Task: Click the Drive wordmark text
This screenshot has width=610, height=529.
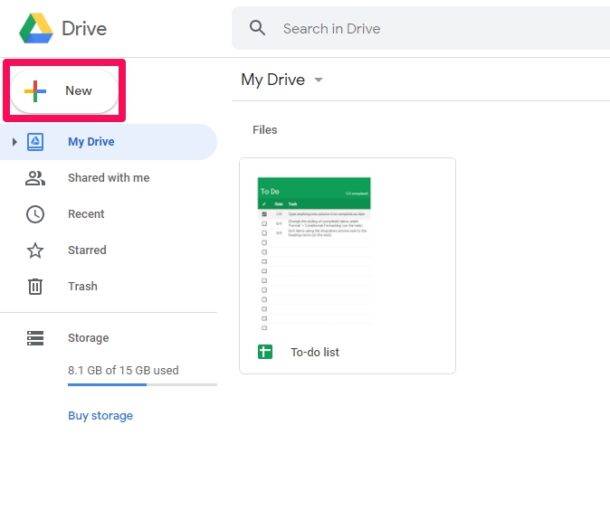Action: pyautogui.click(x=84, y=28)
